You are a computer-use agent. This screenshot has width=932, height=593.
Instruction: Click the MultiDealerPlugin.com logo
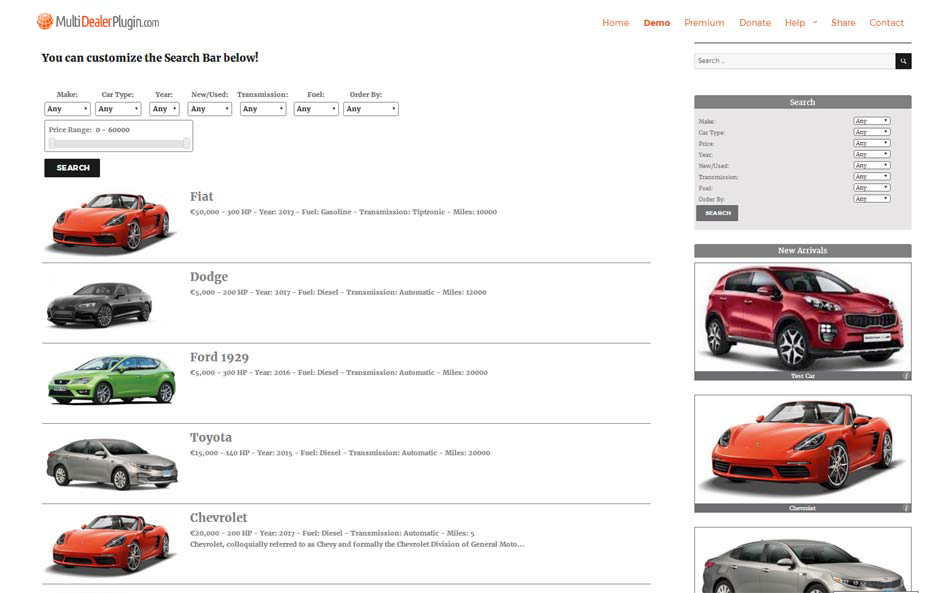point(98,21)
